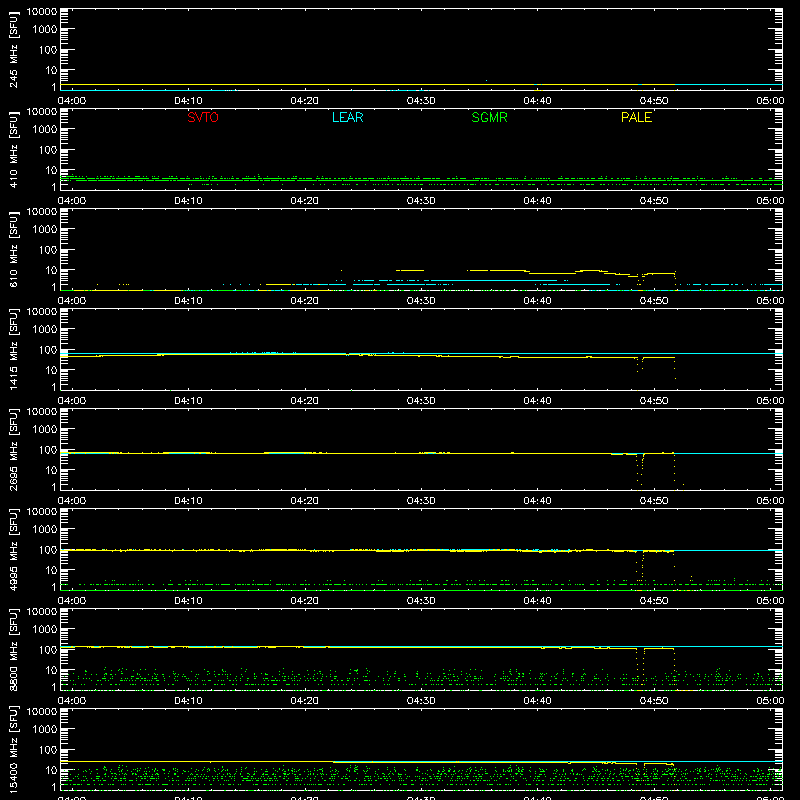The height and width of the screenshot is (800, 800).
Task: Click the 100 tick of 15400 MHz panel
Action: click(x=48, y=750)
